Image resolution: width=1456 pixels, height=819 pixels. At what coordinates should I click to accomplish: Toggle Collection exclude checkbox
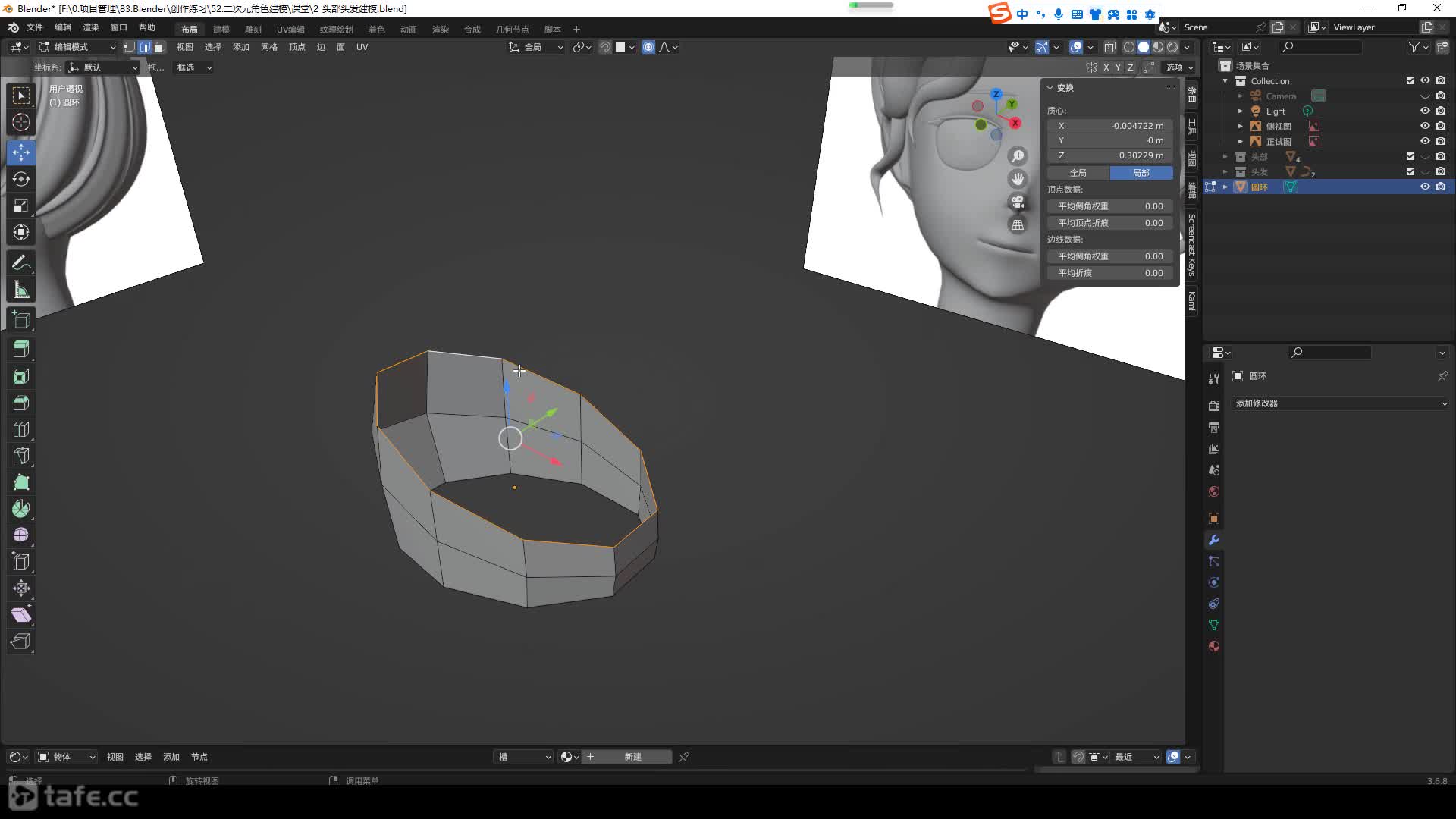[1410, 80]
